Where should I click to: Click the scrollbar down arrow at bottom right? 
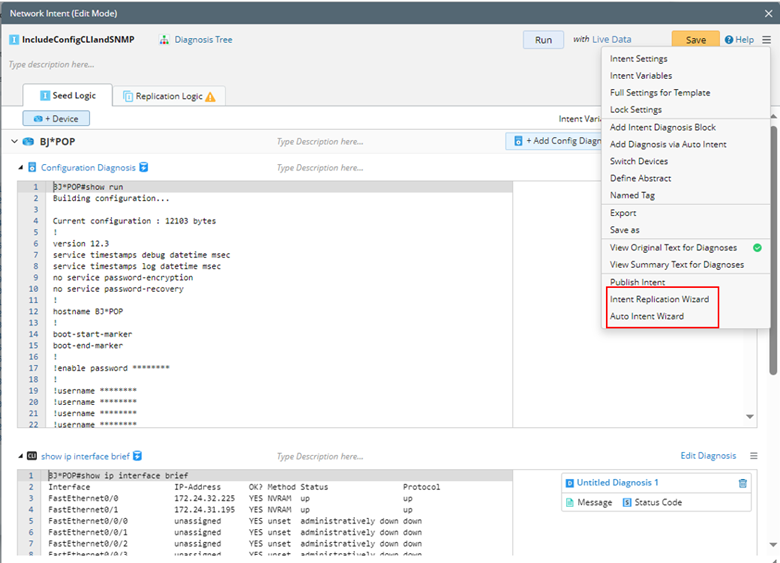tap(773, 545)
